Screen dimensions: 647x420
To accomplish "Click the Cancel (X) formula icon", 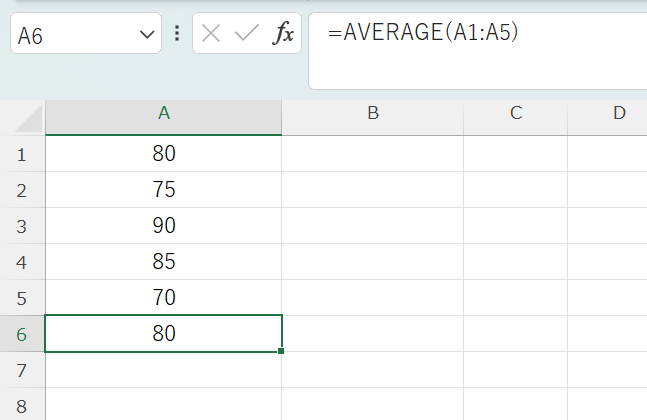I will click(x=211, y=34).
